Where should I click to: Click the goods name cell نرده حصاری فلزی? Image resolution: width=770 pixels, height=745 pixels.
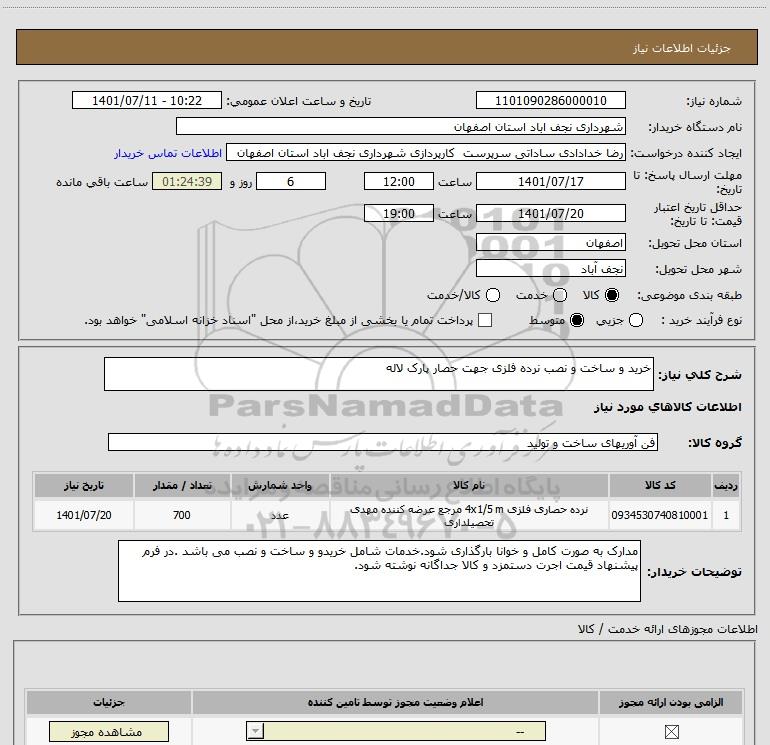pos(469,516)
